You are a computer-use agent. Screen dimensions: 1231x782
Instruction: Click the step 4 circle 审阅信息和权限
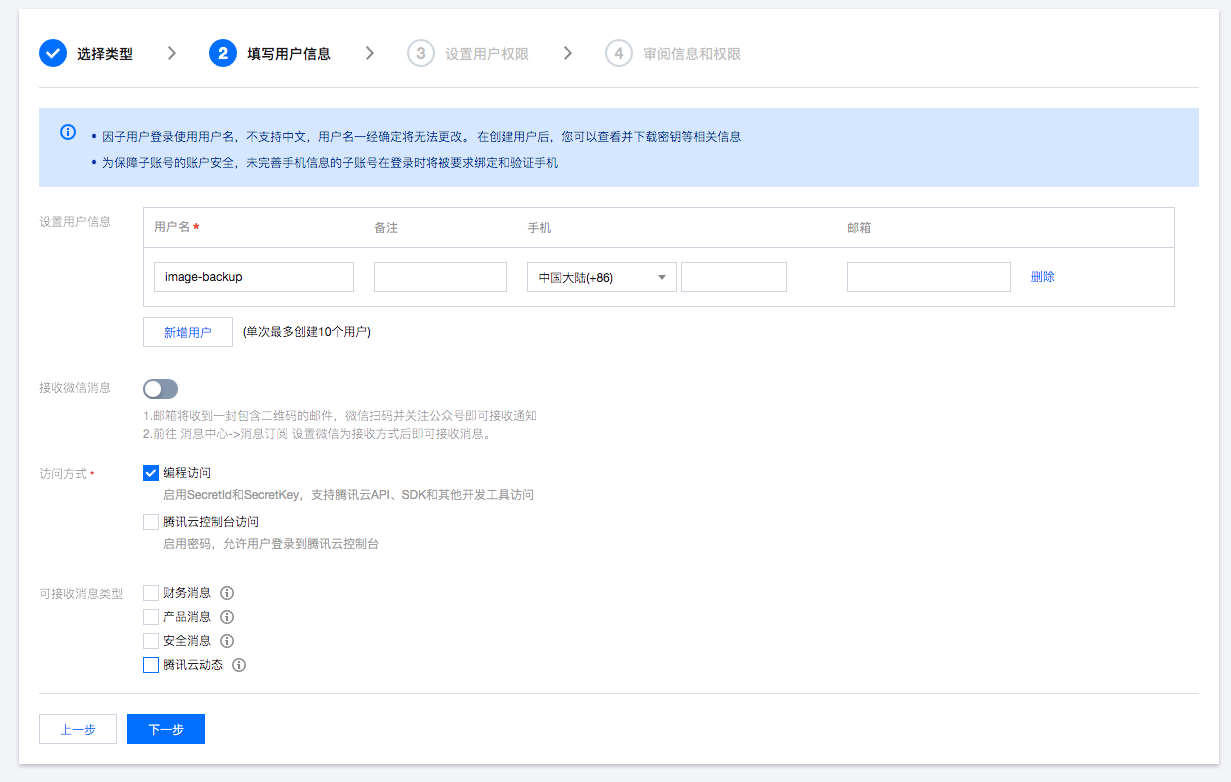click(619, 53)
